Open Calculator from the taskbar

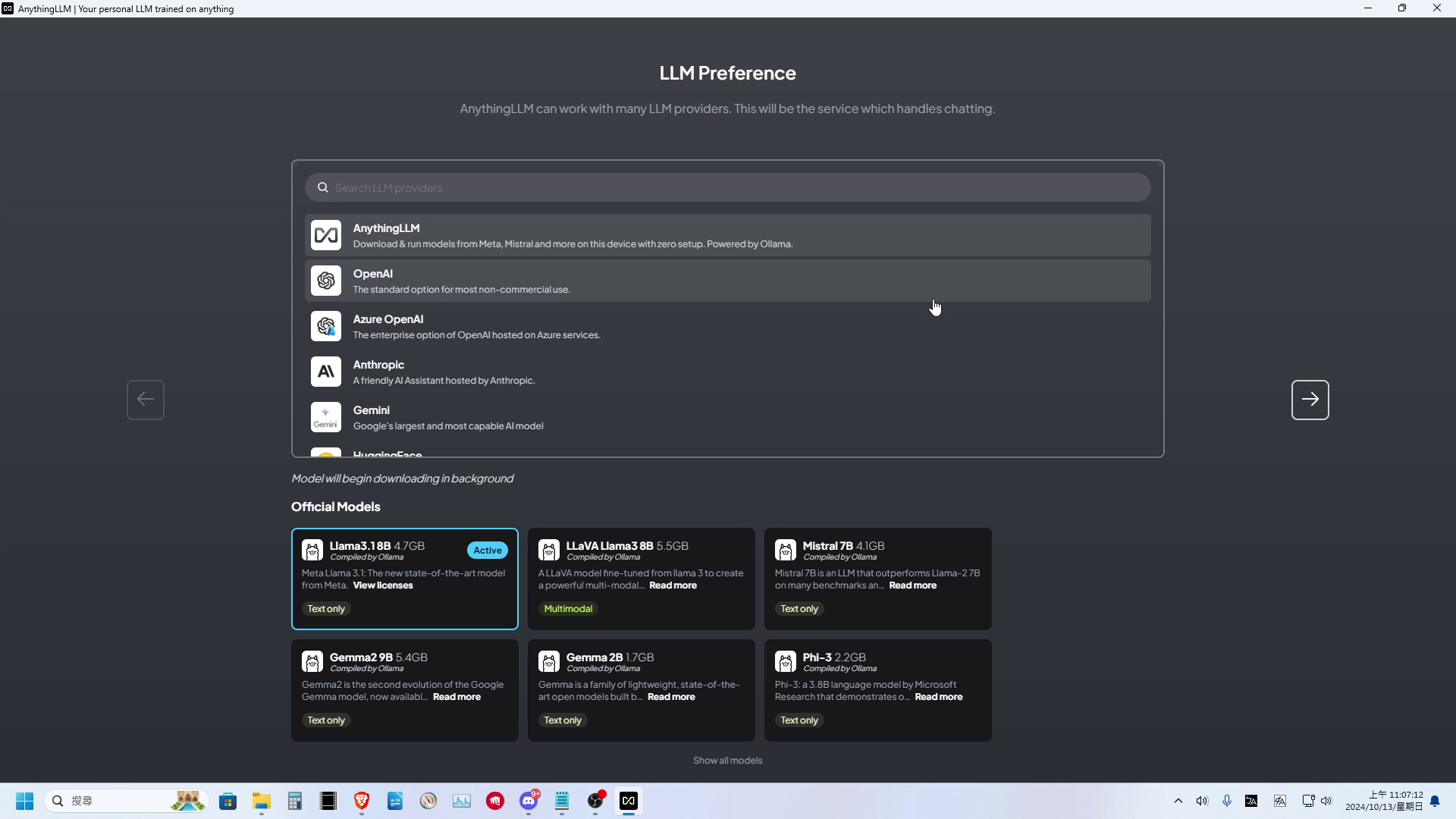(x=295, y=801)
